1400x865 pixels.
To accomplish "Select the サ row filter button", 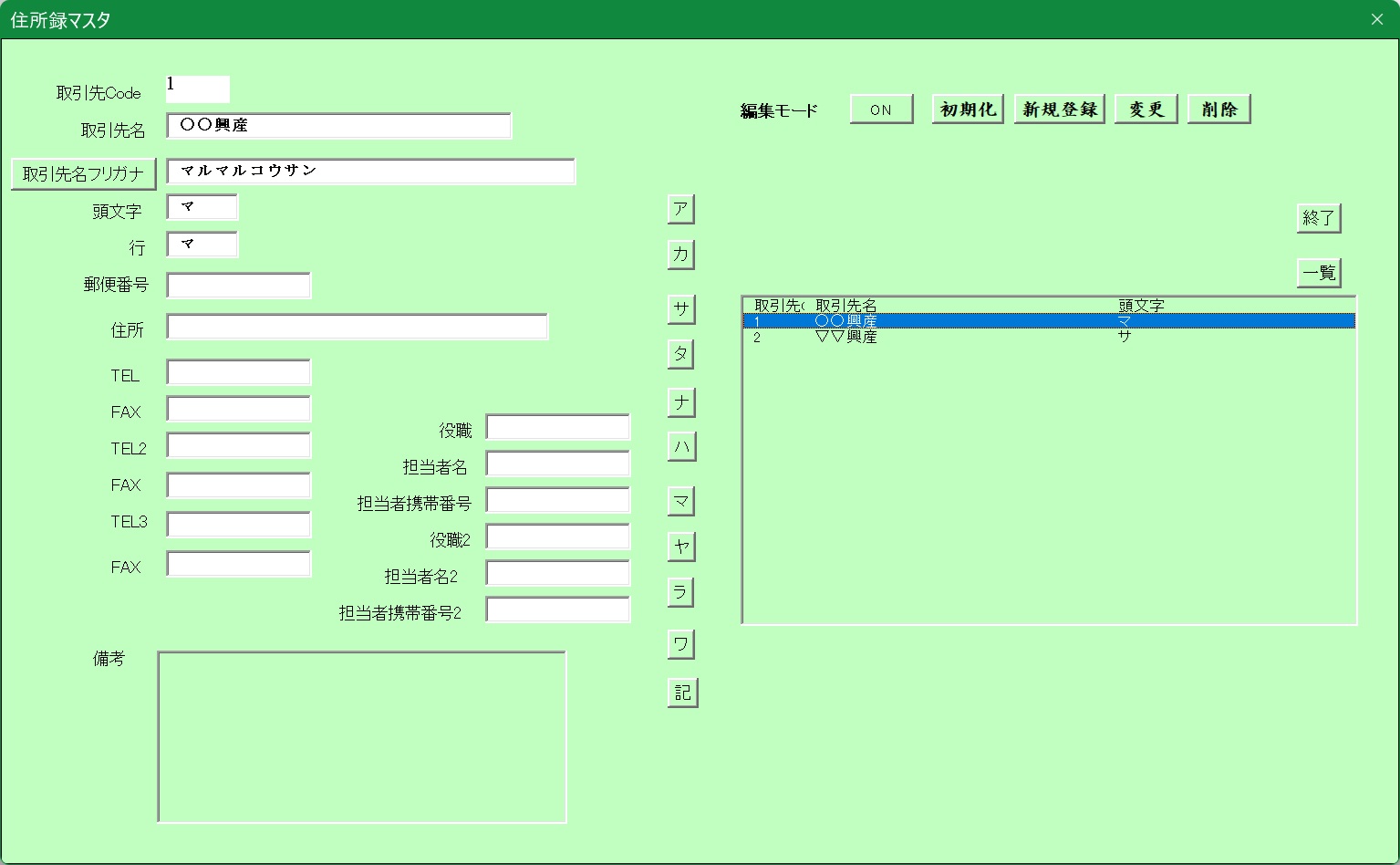I will (681, 309).
